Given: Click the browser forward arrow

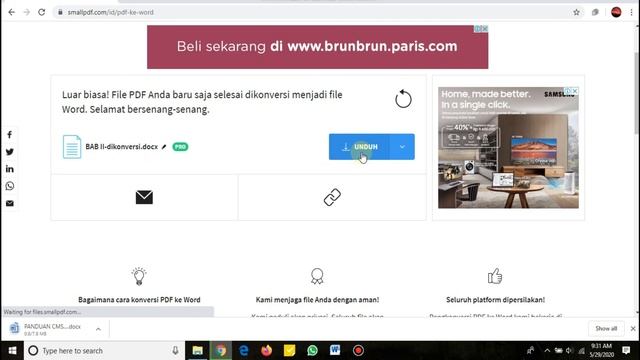Looking at the screenshot, I should pos(27,12).
